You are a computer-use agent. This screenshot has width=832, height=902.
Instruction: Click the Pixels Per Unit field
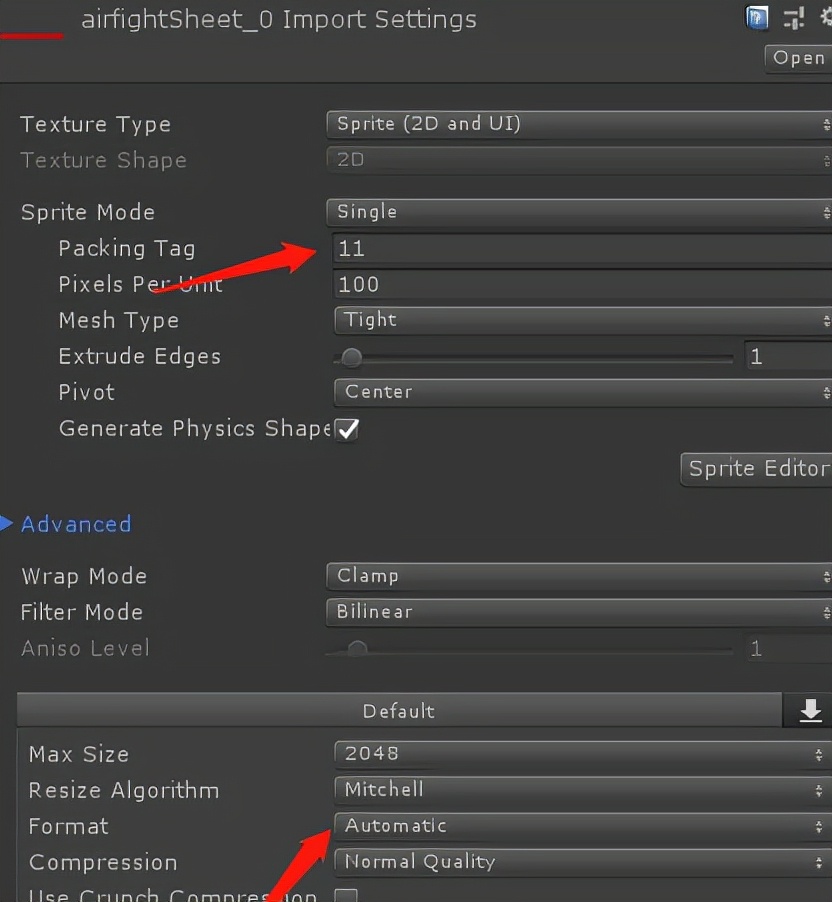[x=580, y=284]
